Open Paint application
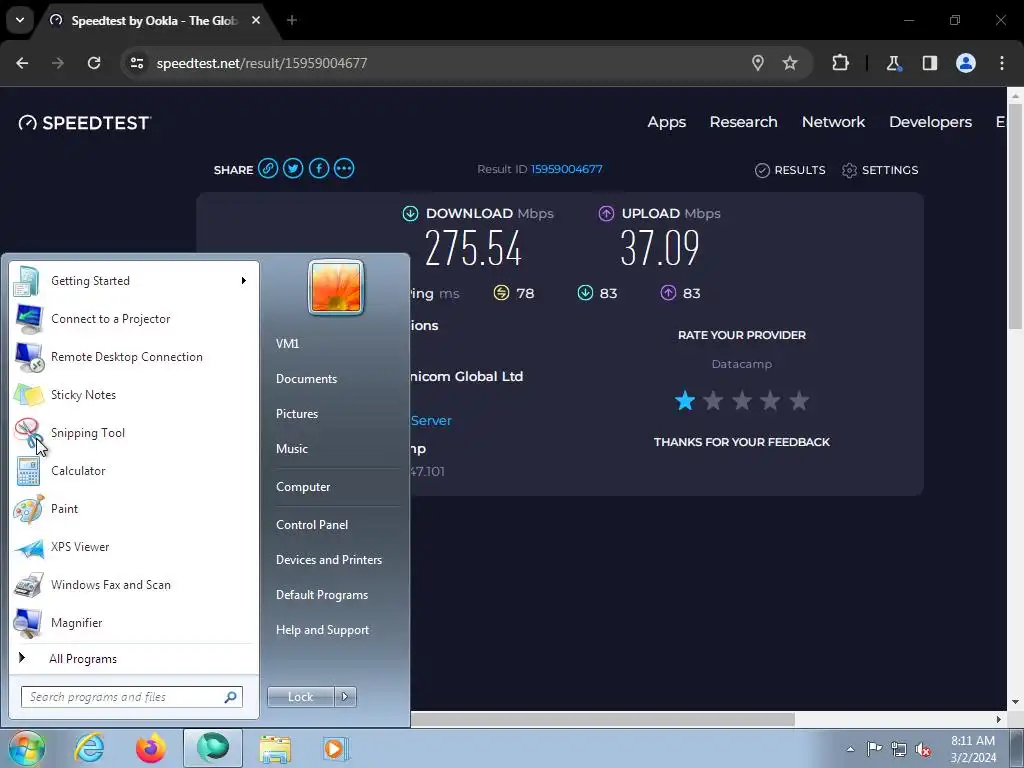This screenshot has height=768, width=1024. tap(134, 508)
